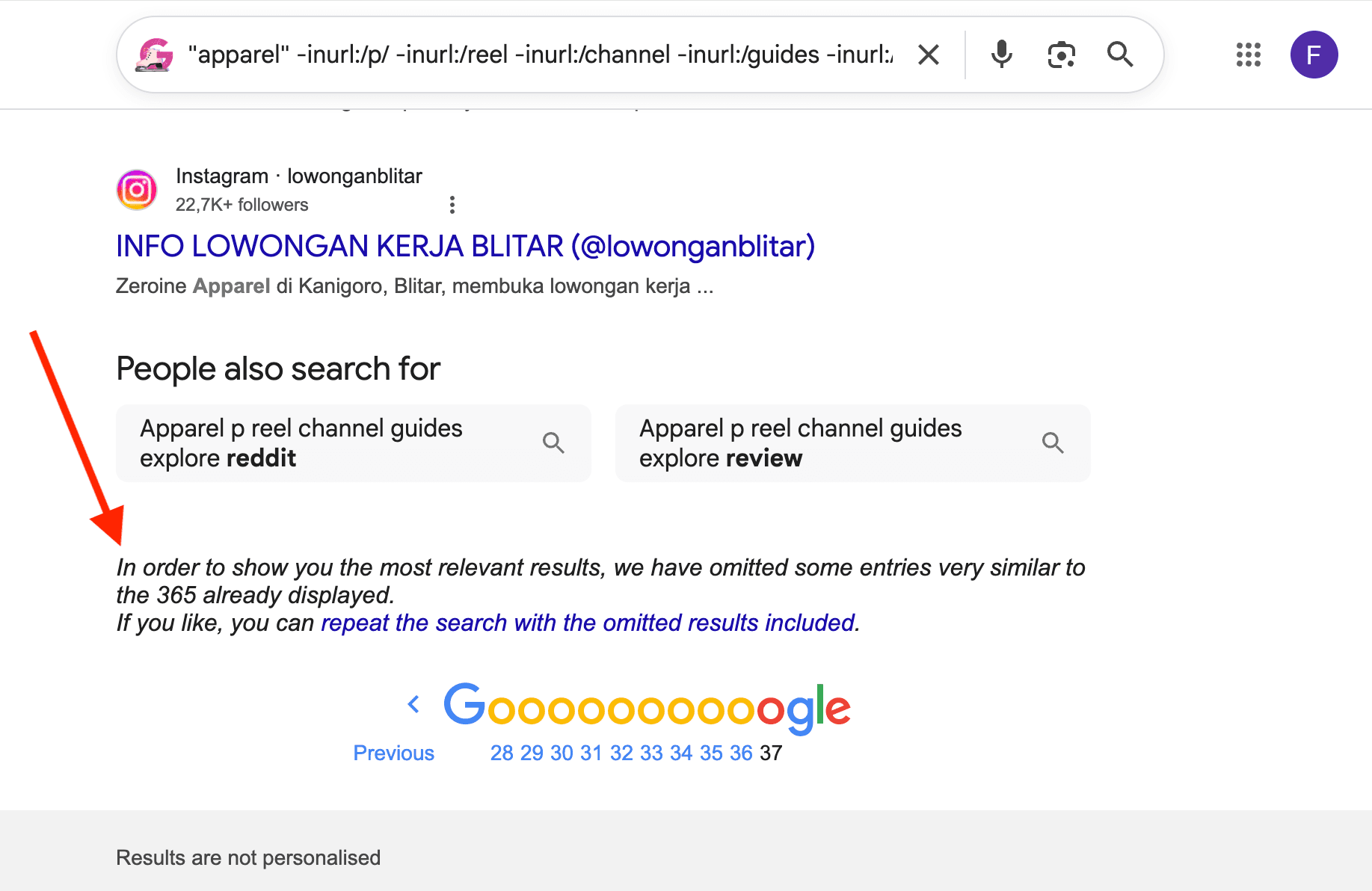Open the INFO LOWONGAN KERJA BLITAR result

(x=465, y=245)
